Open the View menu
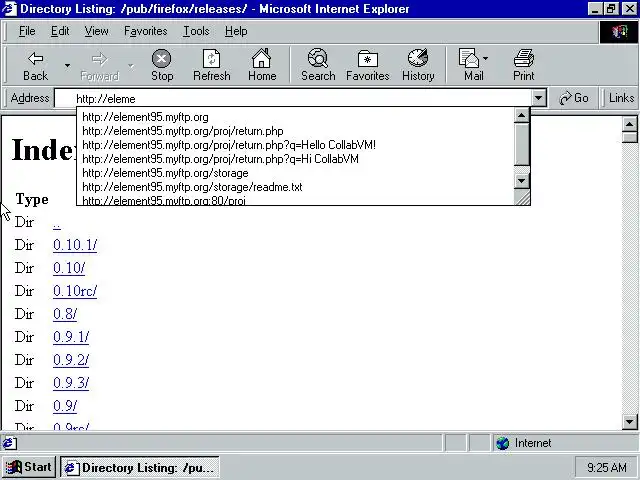This screenshot has width=640, height=480. point(96,31)
